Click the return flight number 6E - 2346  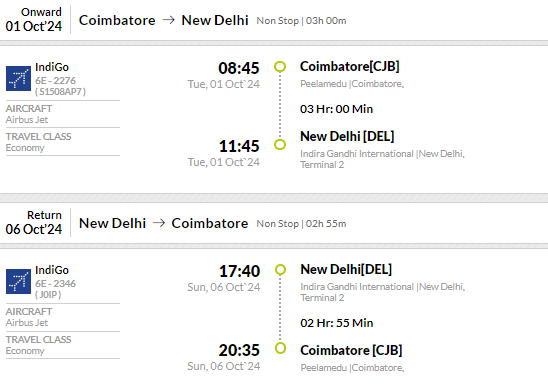click(55, 283)
